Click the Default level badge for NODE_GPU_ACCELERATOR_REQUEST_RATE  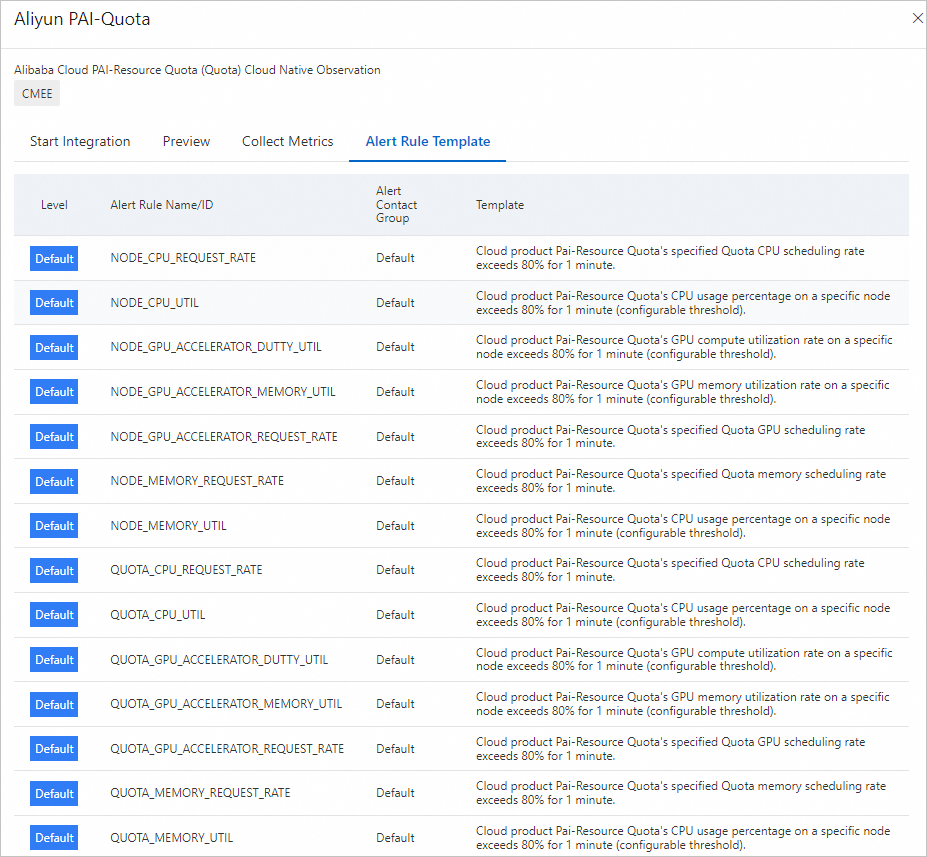click(54, 437)
